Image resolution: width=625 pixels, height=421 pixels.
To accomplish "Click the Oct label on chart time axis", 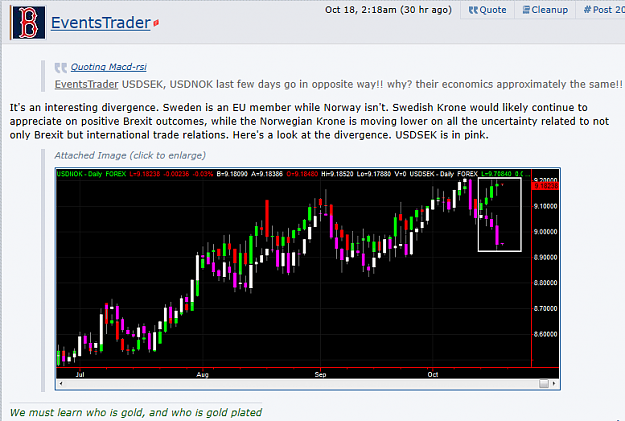I will pos(433,374).
